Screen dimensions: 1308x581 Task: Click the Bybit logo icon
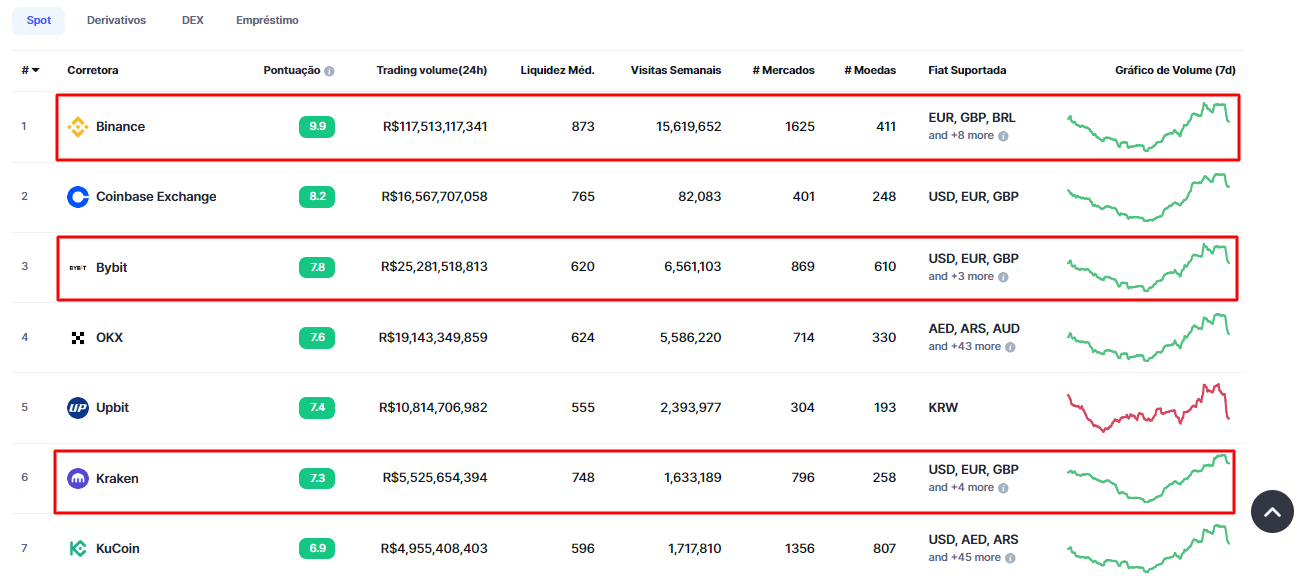77,268
